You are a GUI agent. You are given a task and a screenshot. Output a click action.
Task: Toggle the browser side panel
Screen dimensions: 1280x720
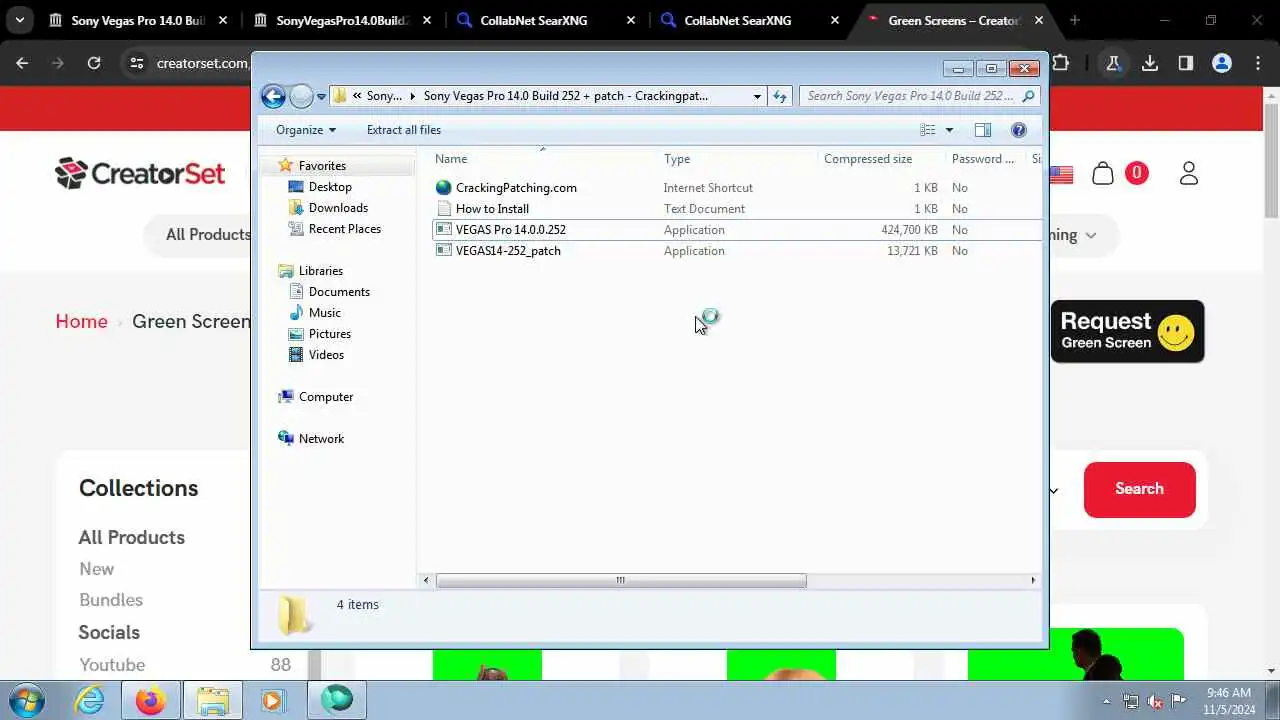pyautogui.click(x=1186, y=63)
